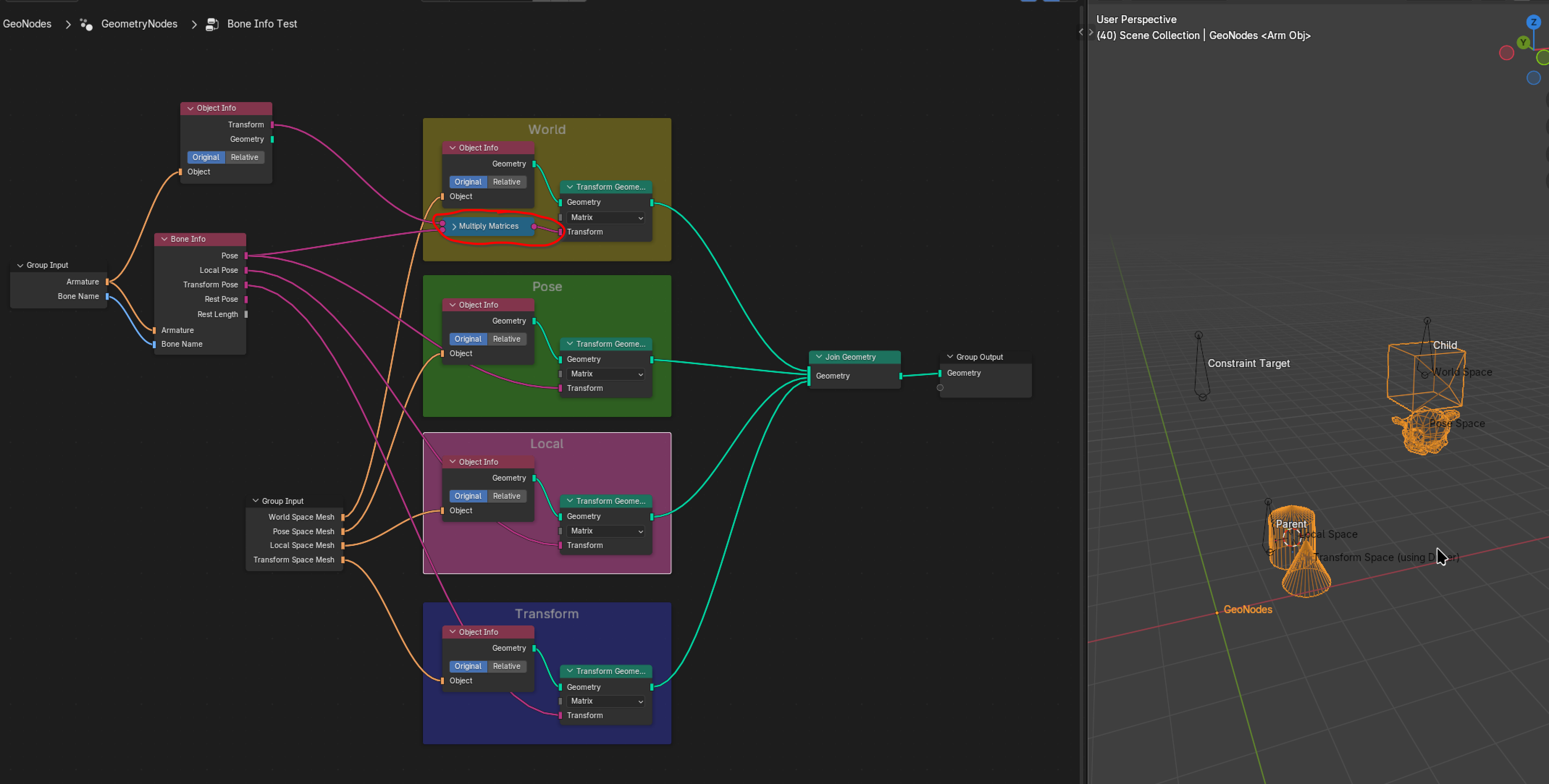Click the GeometryNodes modifier icon in breadcrumb

click(x=86, y=24)
